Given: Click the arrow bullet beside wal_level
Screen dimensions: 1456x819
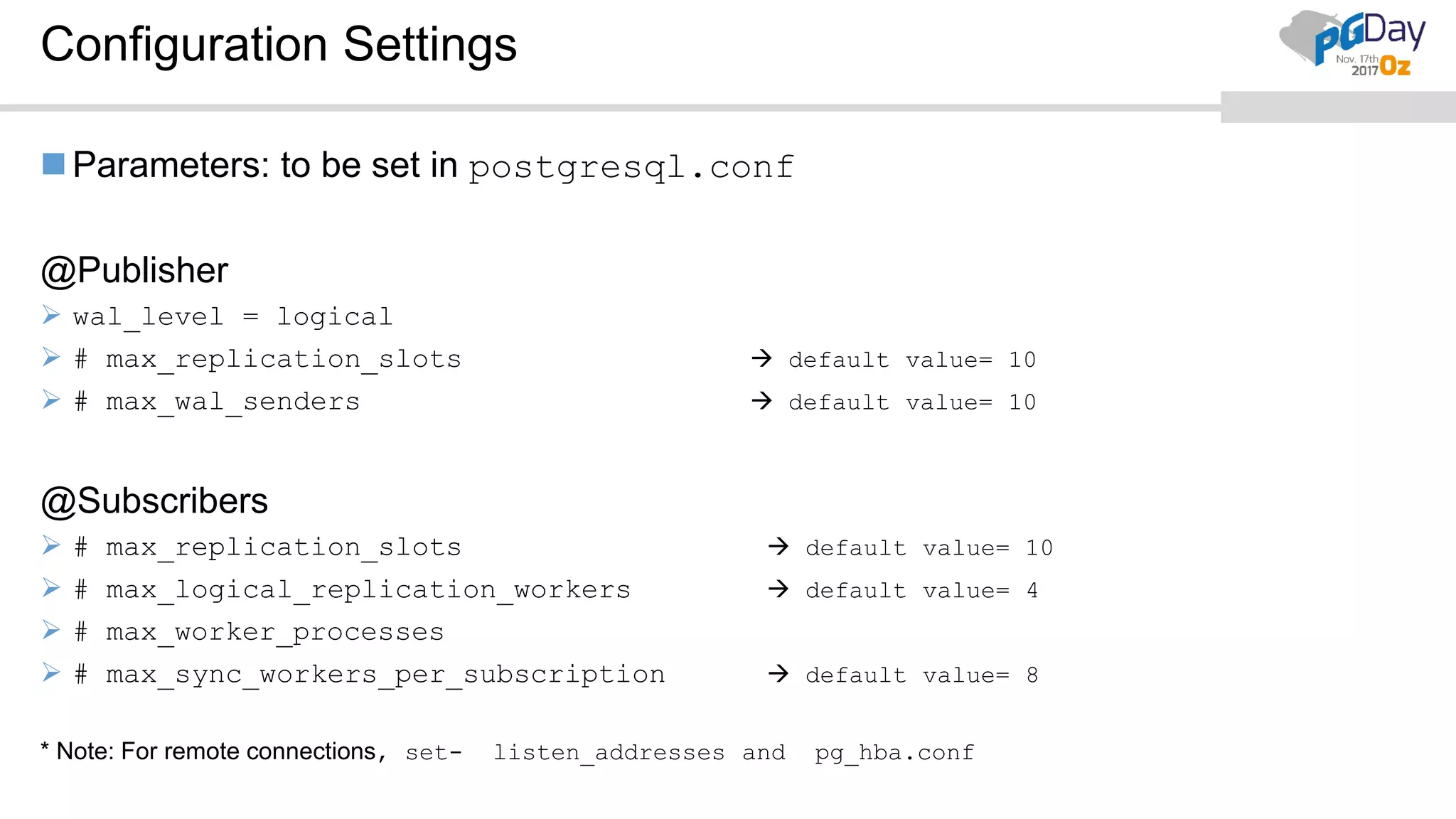Looking at the screenshot, I should tap(51, 314).
